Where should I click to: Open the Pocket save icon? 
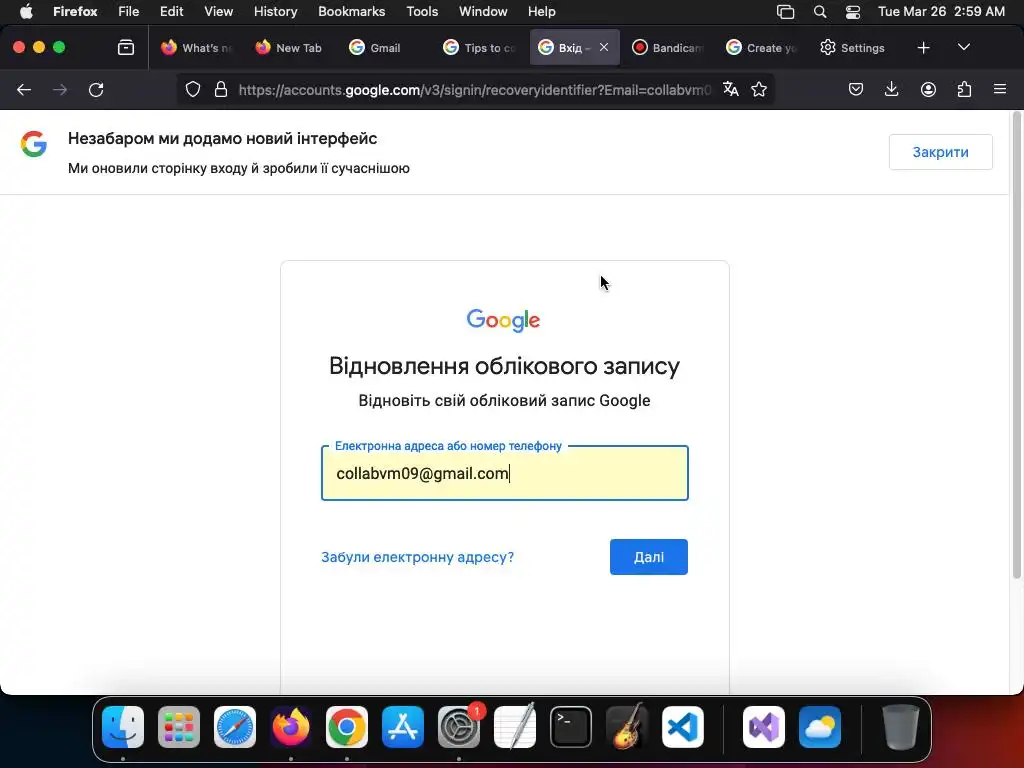click(x=856, y=89)
